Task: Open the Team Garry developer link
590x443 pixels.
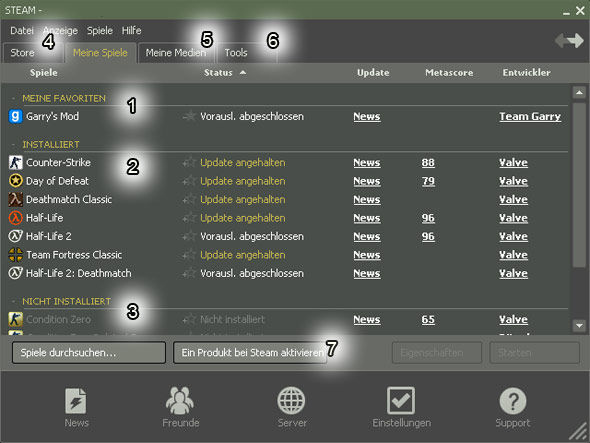Action: 530,117
